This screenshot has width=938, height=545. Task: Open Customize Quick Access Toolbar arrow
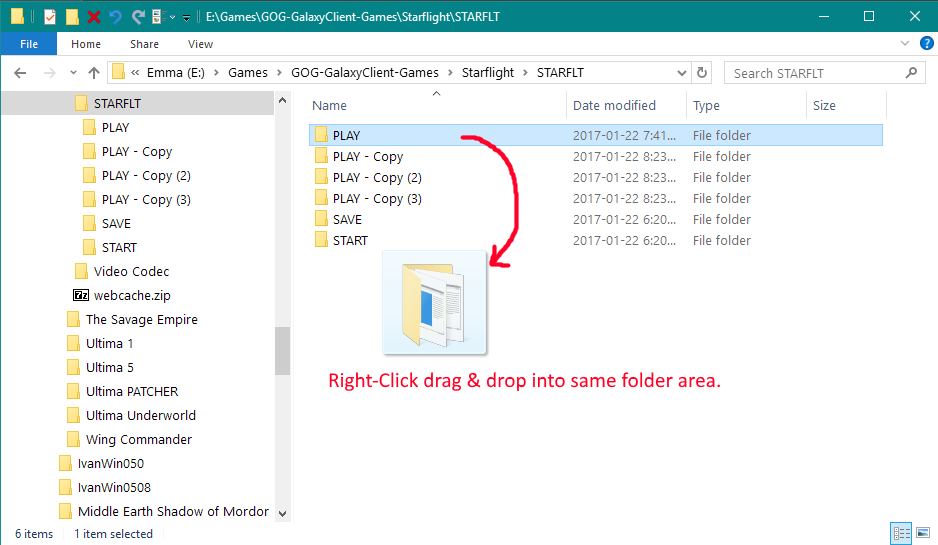[186, 17]
